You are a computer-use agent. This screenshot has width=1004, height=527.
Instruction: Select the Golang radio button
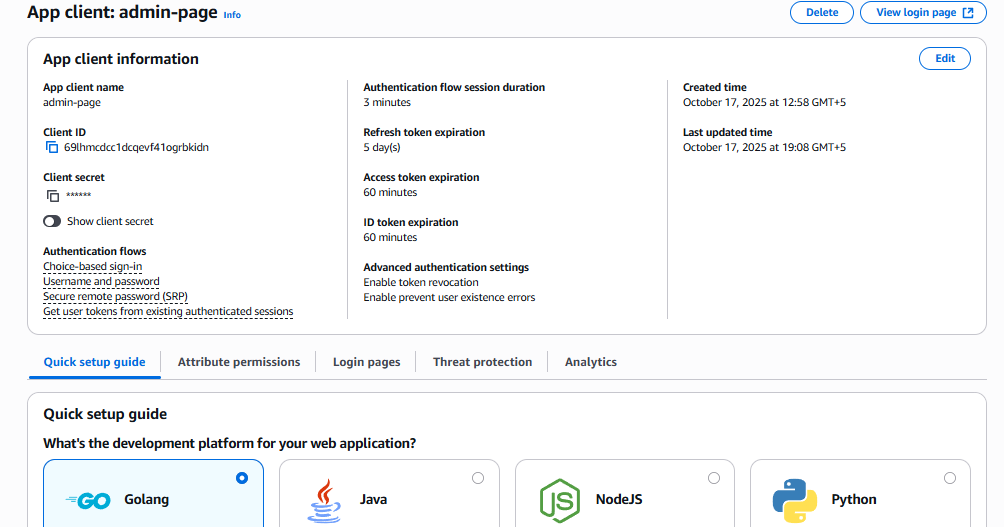[x=241, y=478]
